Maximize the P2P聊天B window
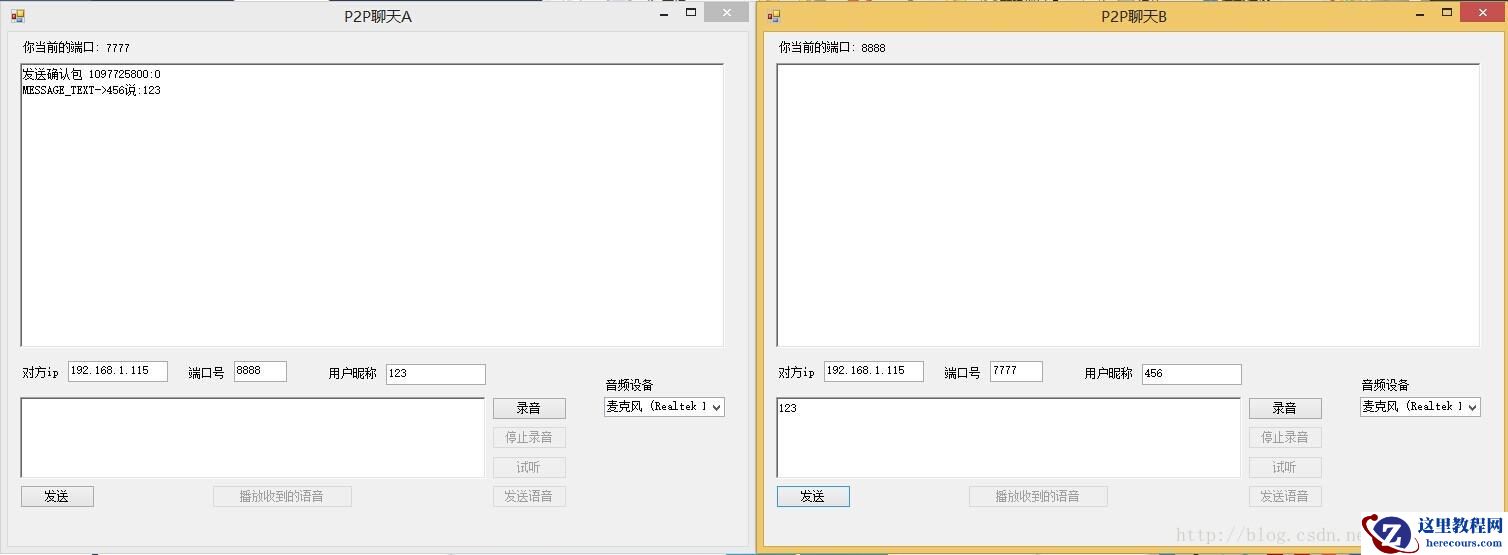This screenshot has height=555, width=1508. (1447, 13)
